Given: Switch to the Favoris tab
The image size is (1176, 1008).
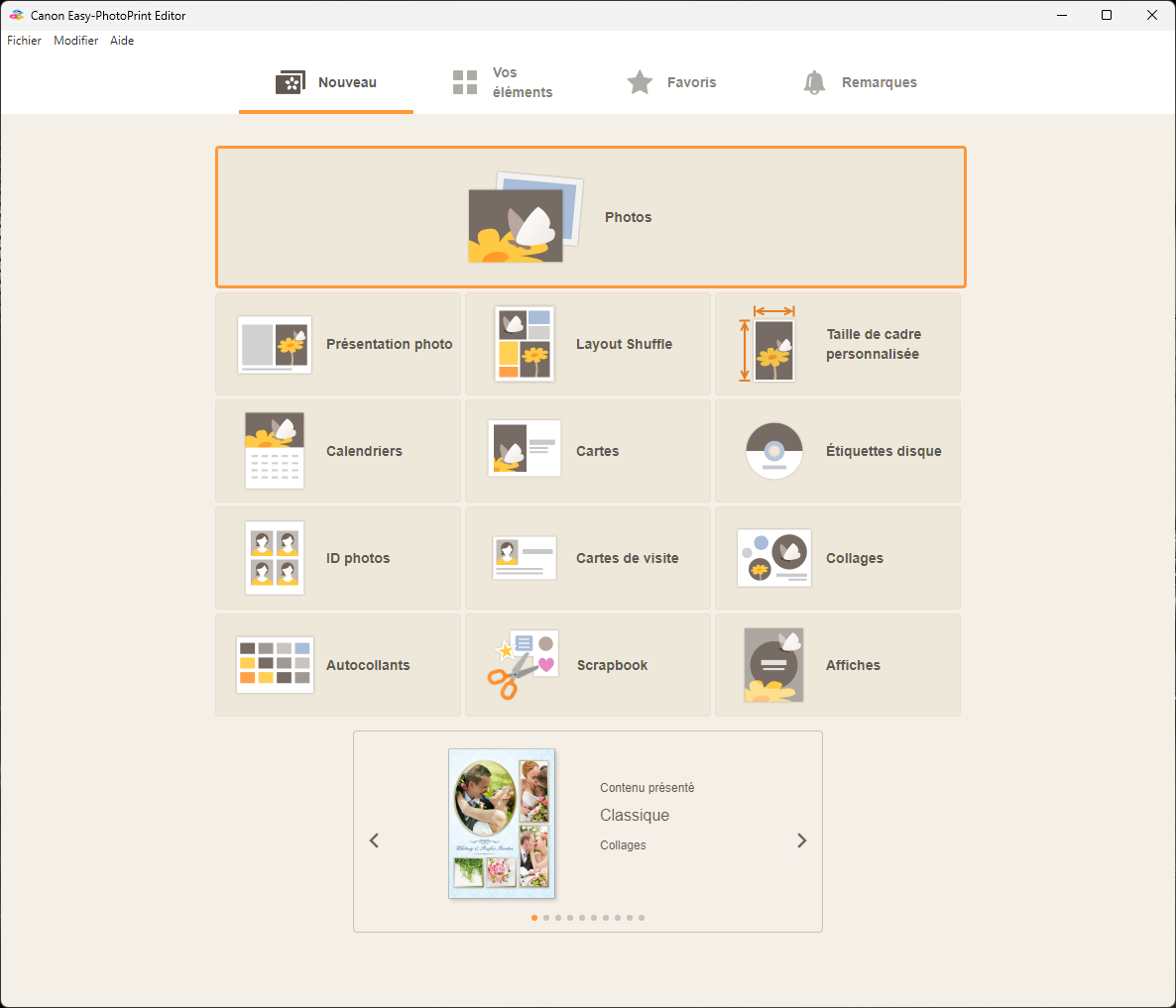Looking at the screenshot, I should [671, 82].
